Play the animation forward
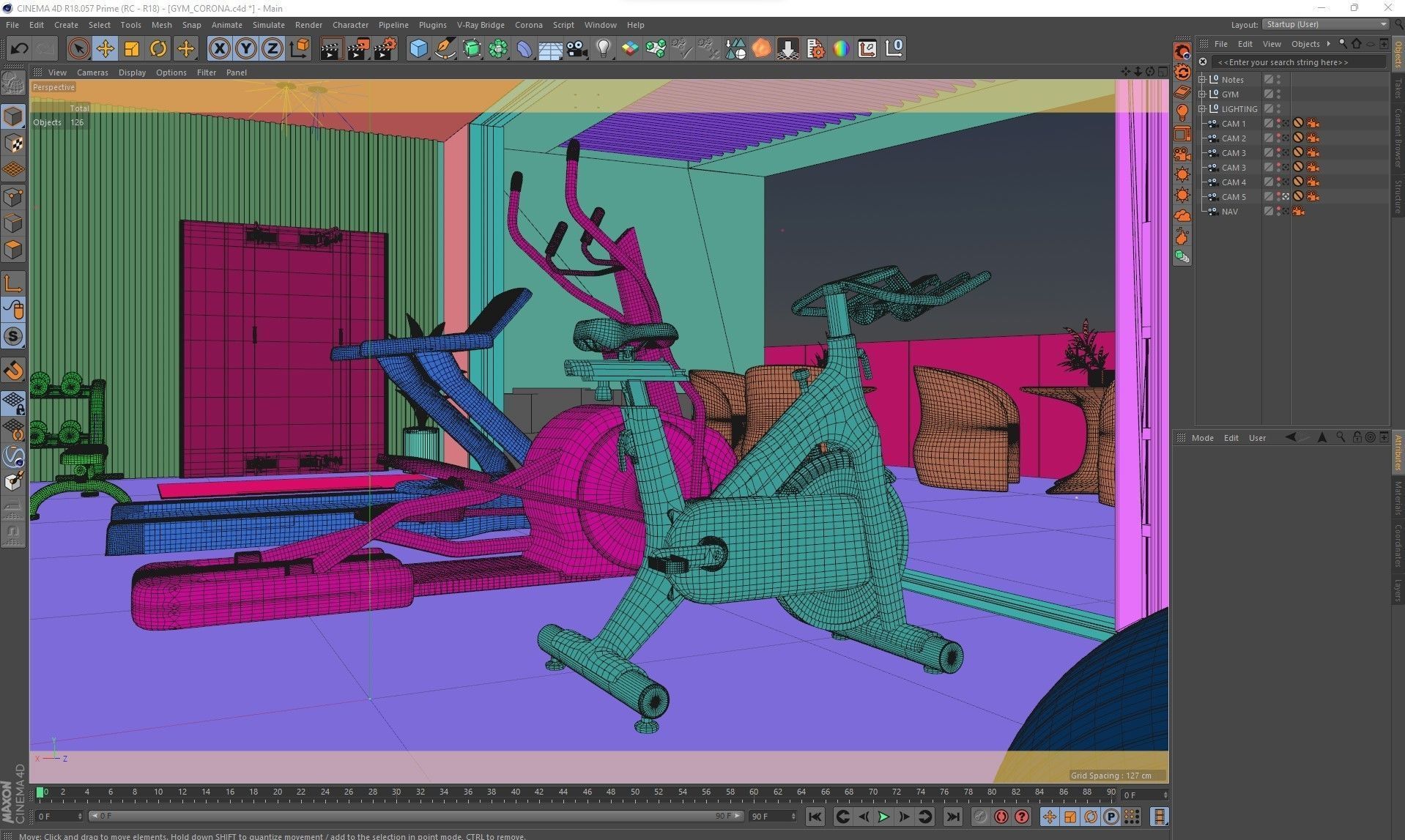Screen dimensions: 1405x840 tap(883, 817)
